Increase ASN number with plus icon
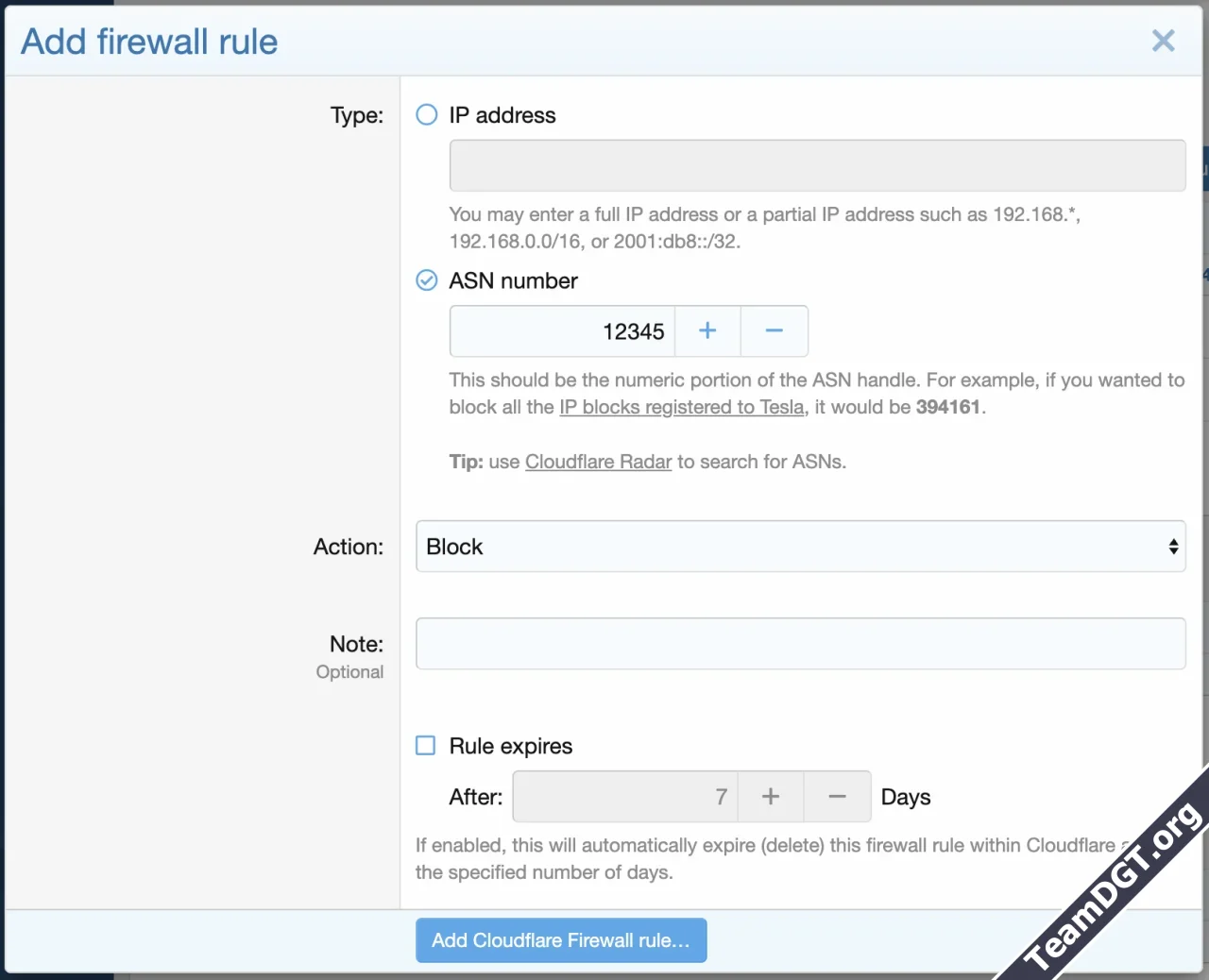This screenshot has height=980, width=1209. click(707, 331)
